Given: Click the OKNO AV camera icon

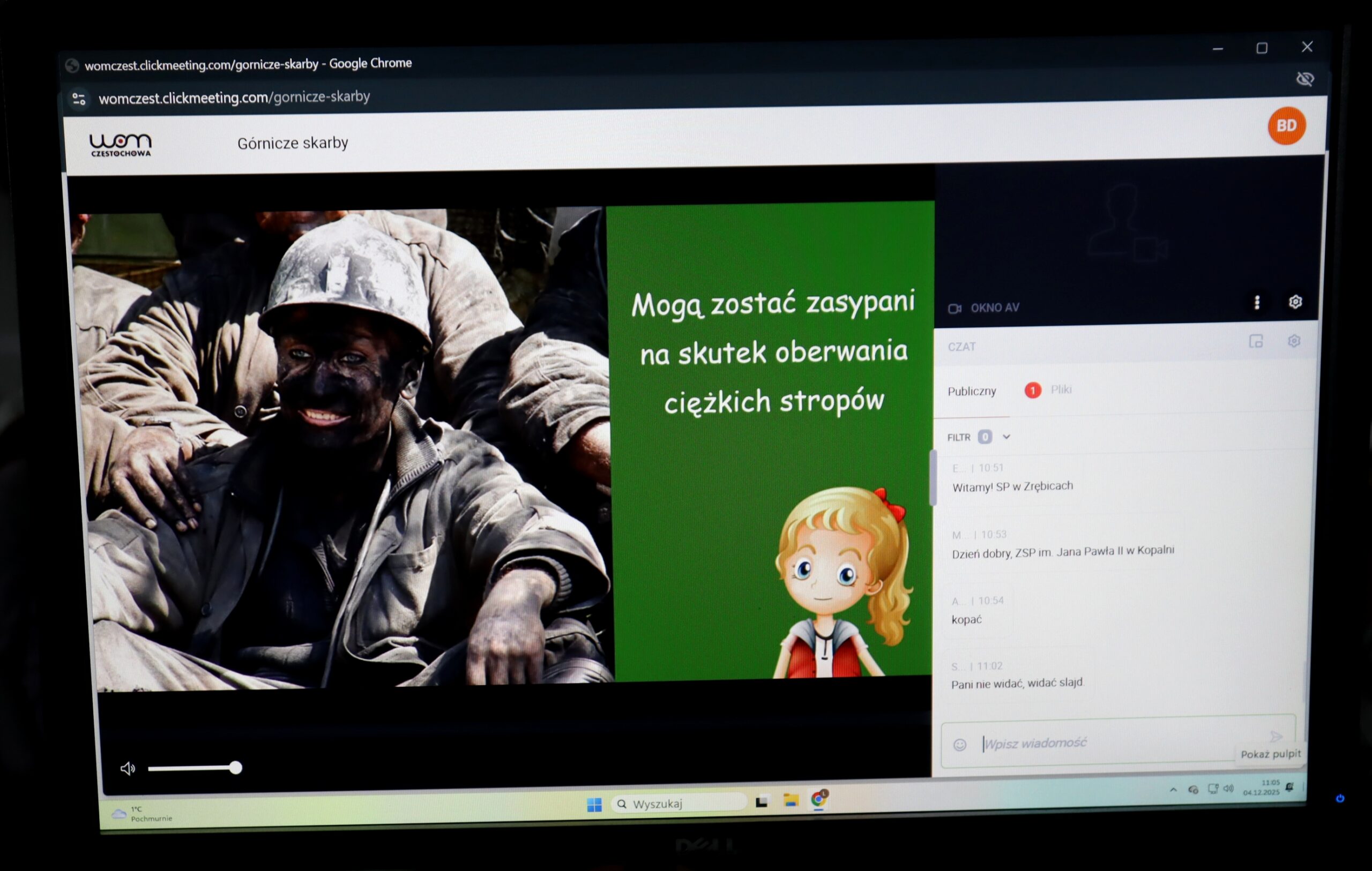Looking at the screenshot, I should click(955, 309).
